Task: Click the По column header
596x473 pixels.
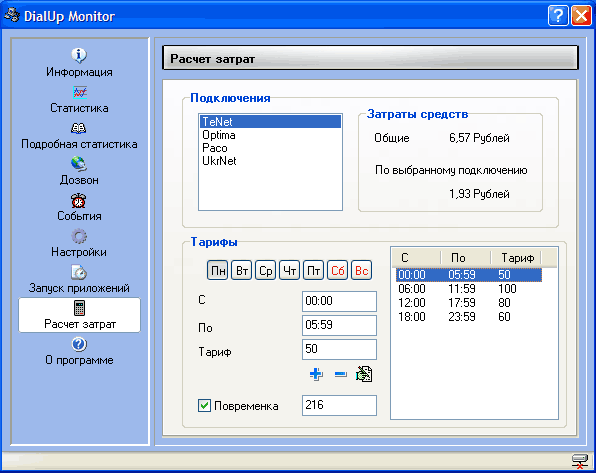Action: (x=466, y=258)
